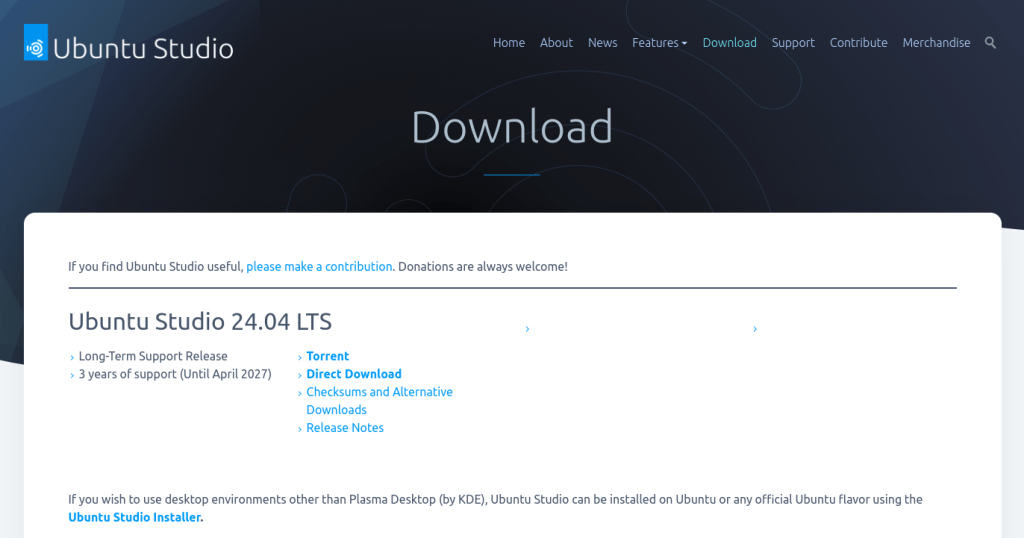1024x538 pixels.
Task: Open Checksums and Alternative Downloads
Action: point(379,392)
